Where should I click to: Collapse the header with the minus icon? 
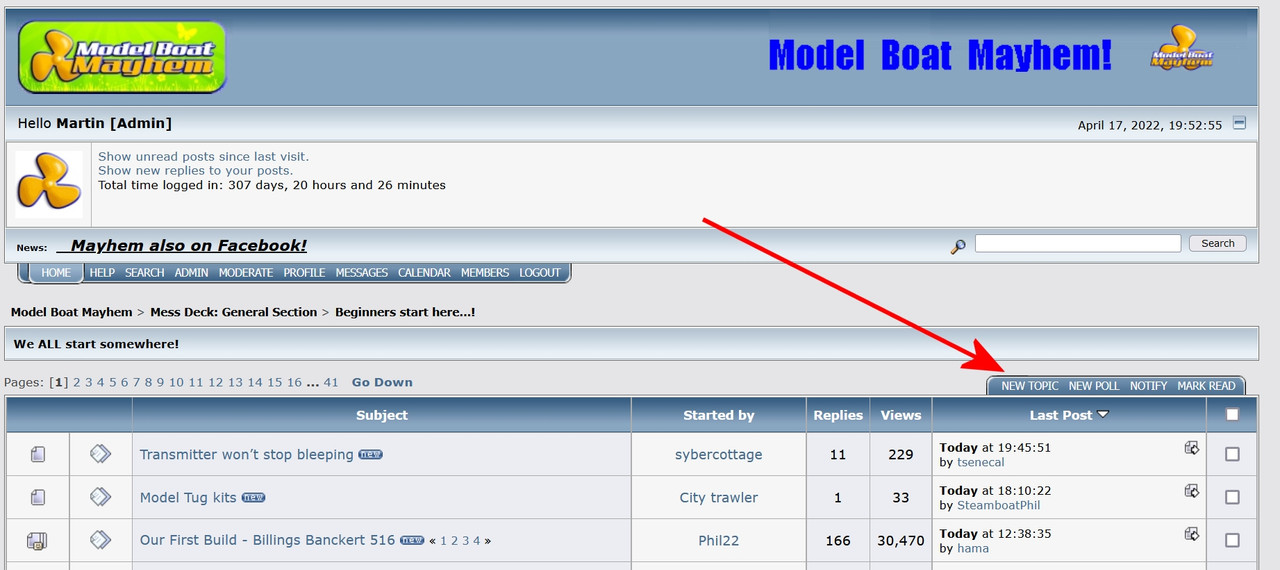[x=1240, y=124]
